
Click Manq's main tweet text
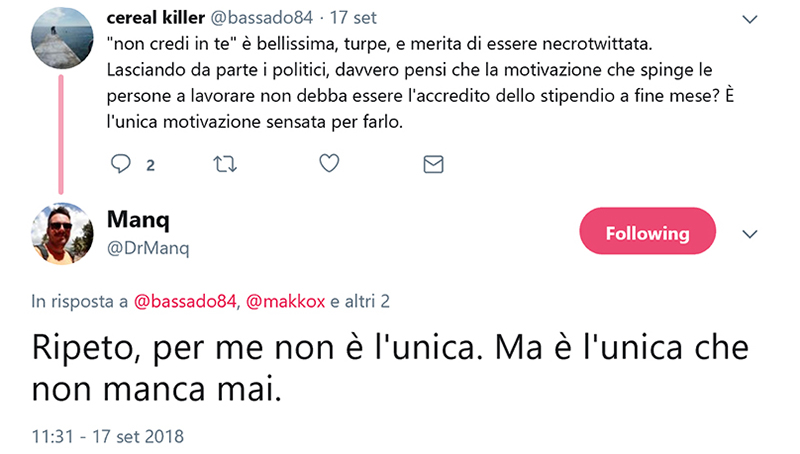point(390,368)
